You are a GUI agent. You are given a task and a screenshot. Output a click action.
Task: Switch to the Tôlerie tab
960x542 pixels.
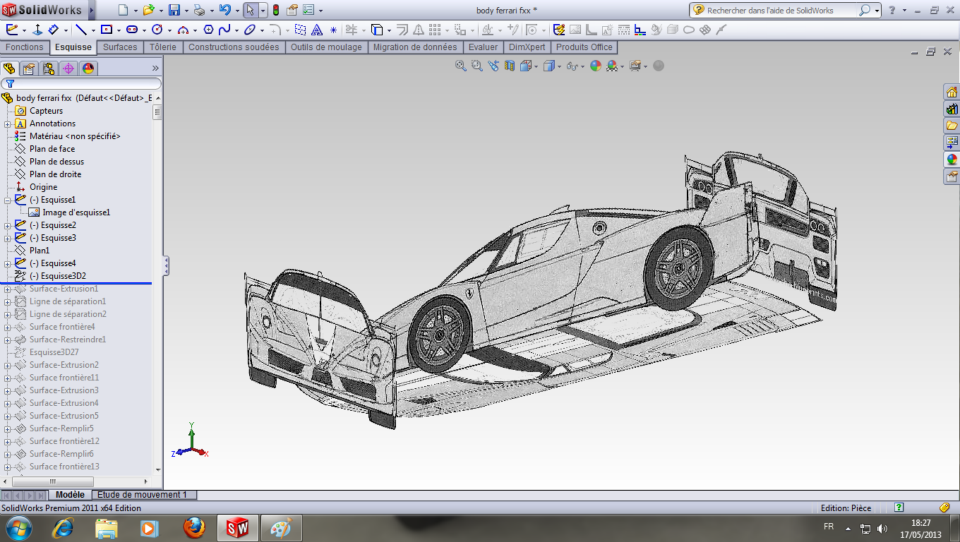click(x=163, y=47)
